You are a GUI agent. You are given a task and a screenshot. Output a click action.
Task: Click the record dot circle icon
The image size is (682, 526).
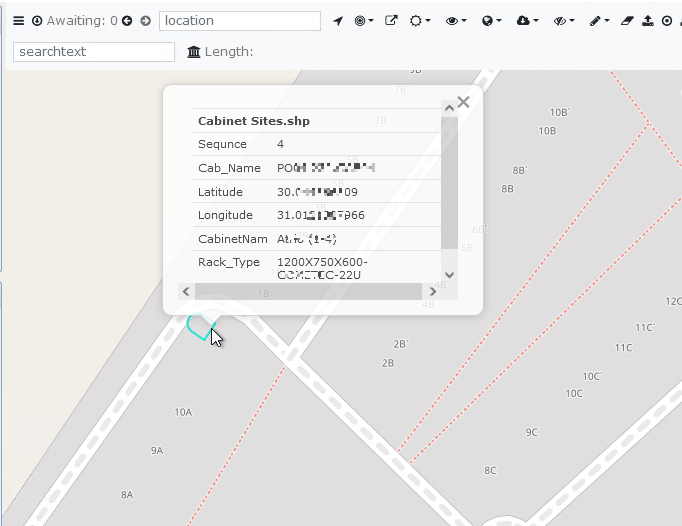point(667,21)
